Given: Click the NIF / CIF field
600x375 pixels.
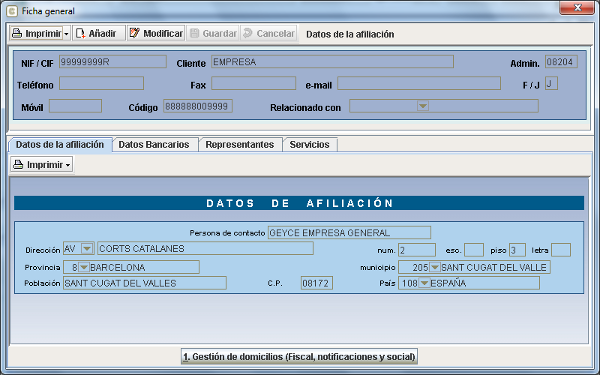Looking at the screenshot, I should (x=113, y=62).
